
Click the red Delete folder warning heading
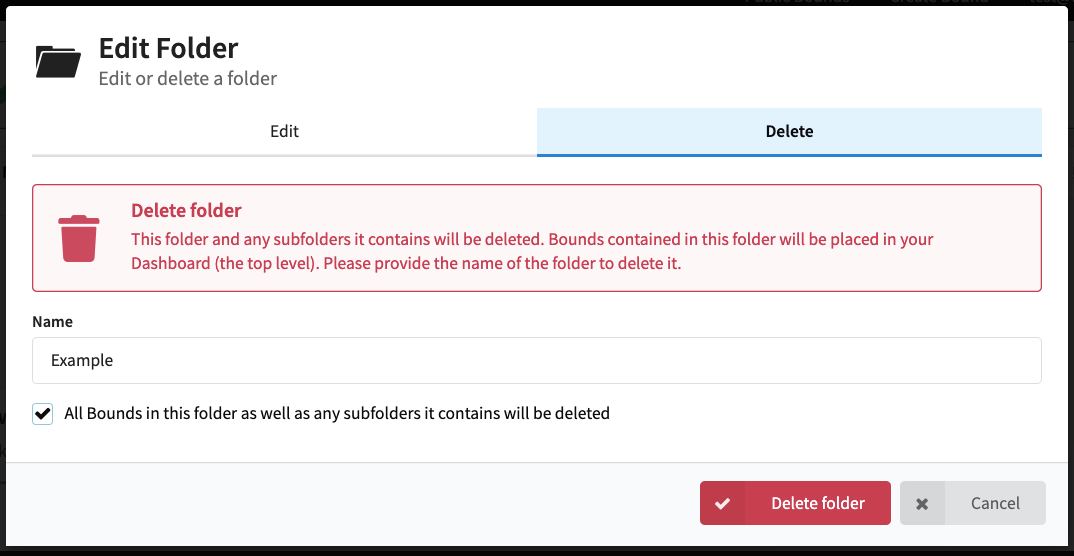click(x=186, y=210)
